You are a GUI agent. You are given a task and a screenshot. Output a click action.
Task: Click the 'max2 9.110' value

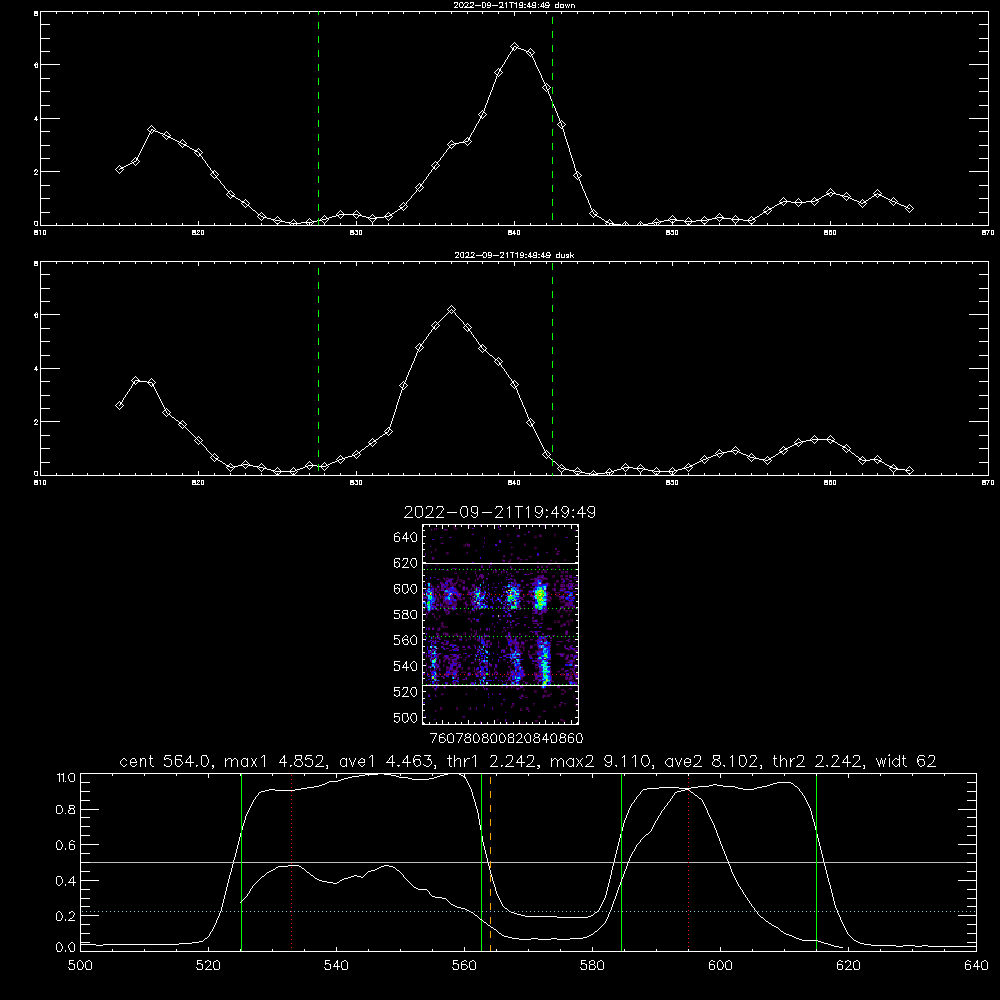pos(599,761)
